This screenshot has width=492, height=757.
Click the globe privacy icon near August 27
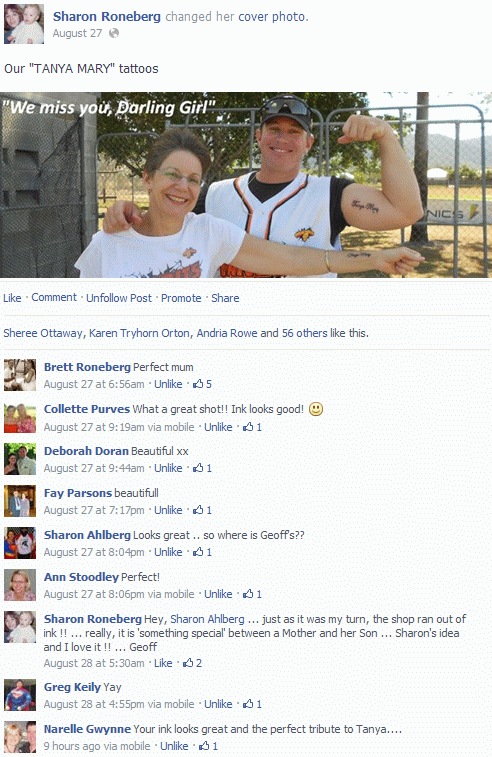pos(114,33)
